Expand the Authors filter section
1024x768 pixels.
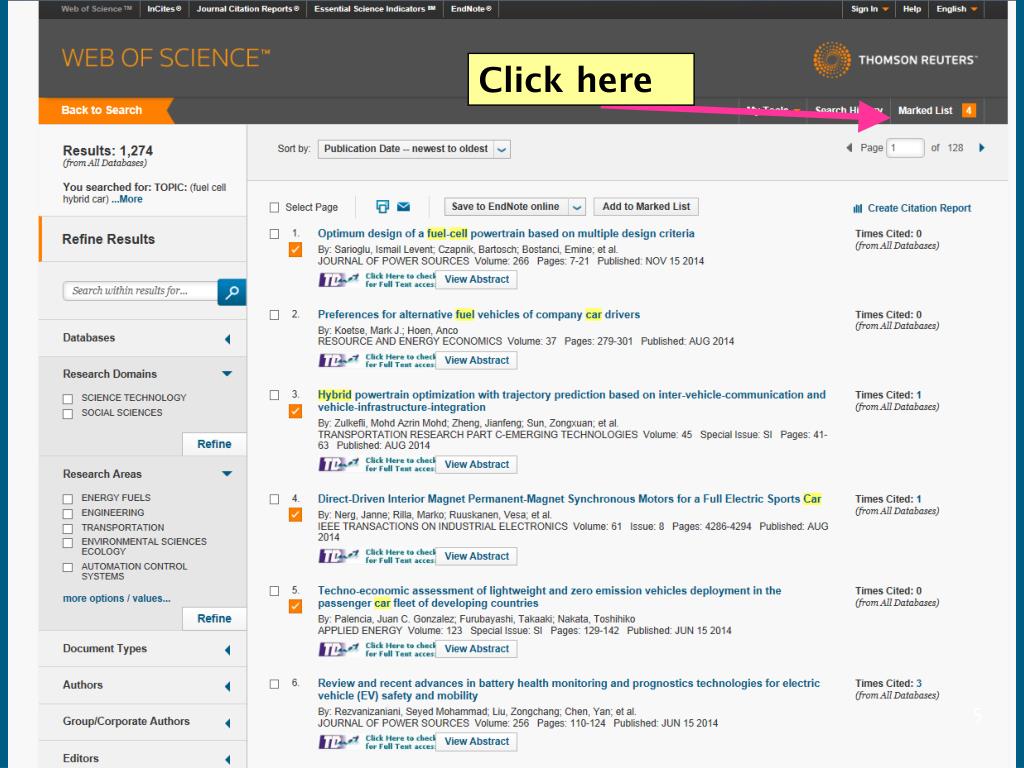[227, 686]
